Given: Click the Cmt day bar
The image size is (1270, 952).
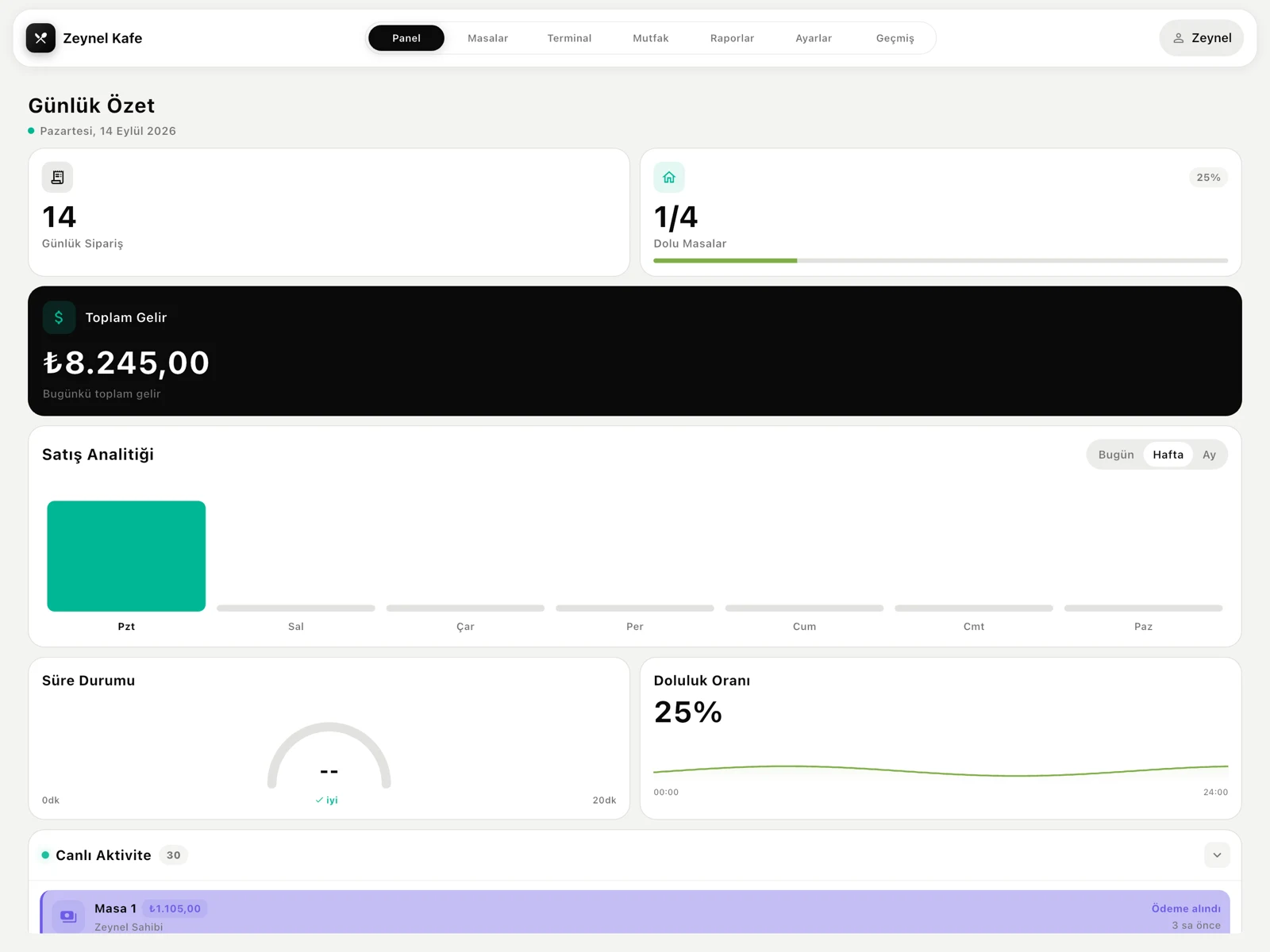Looking at the screenshot, I should tap(974, 608).
